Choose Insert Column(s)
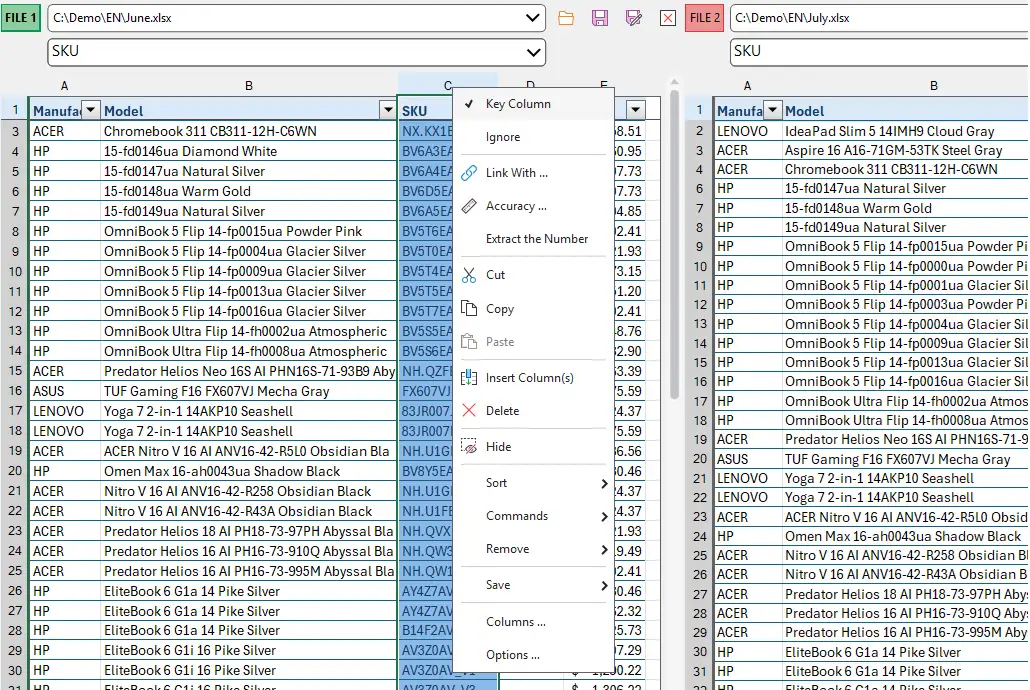This screenshot has width=1030, height=690. pyautogui.click(x=533, y=378)
